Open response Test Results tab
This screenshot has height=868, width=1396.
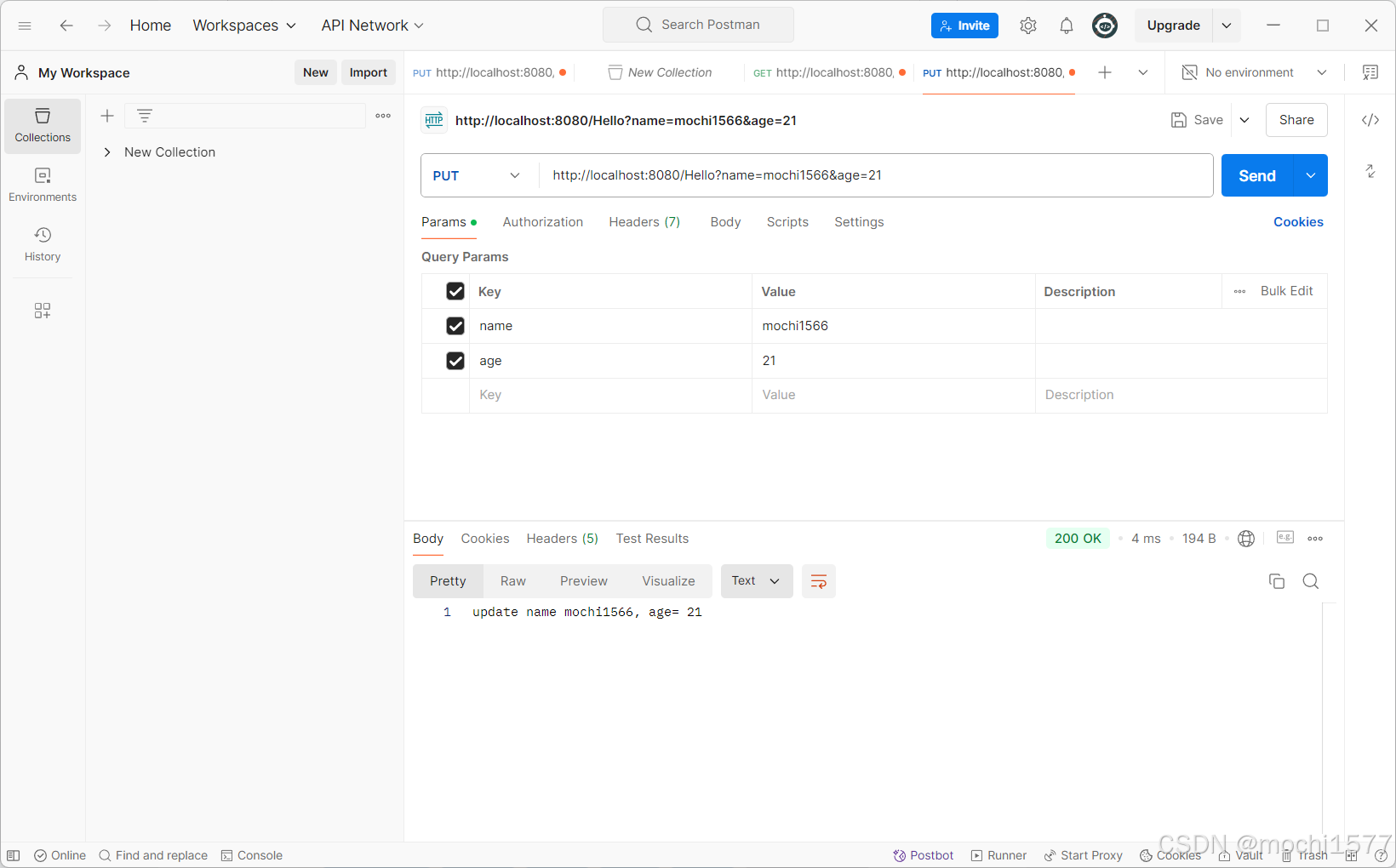[x=652, y=539]
